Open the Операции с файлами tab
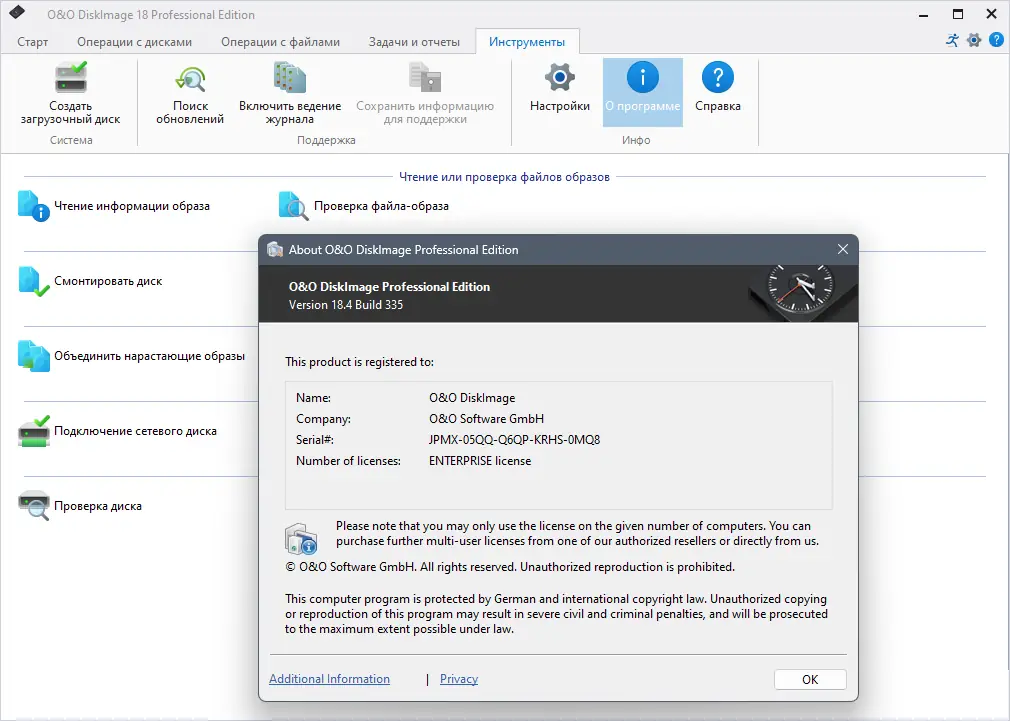This screenshot has width=1010, height=721. (280, 42)
